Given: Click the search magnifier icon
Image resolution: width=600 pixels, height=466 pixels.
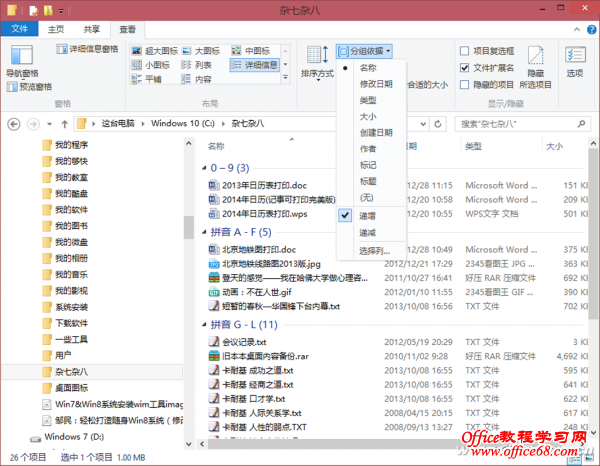Looking at the screenshot, I should tap(581, 124).
